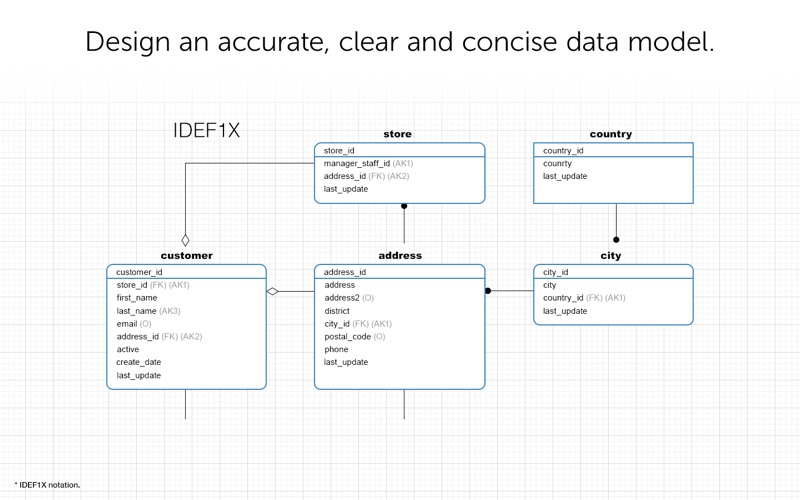
Task: Select the slide title about data model design
Action: point(399,42)
